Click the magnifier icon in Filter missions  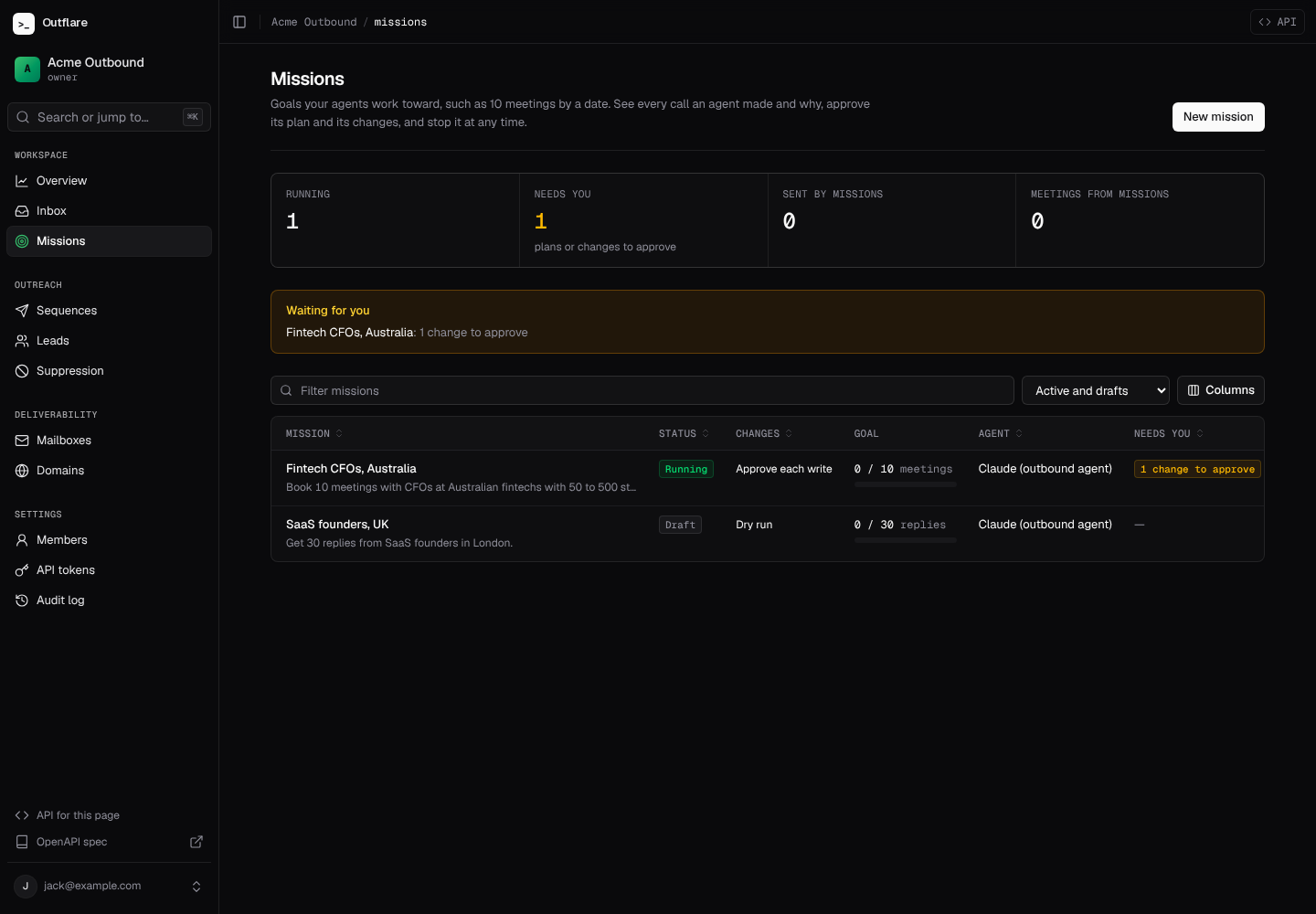click(286, 390)
